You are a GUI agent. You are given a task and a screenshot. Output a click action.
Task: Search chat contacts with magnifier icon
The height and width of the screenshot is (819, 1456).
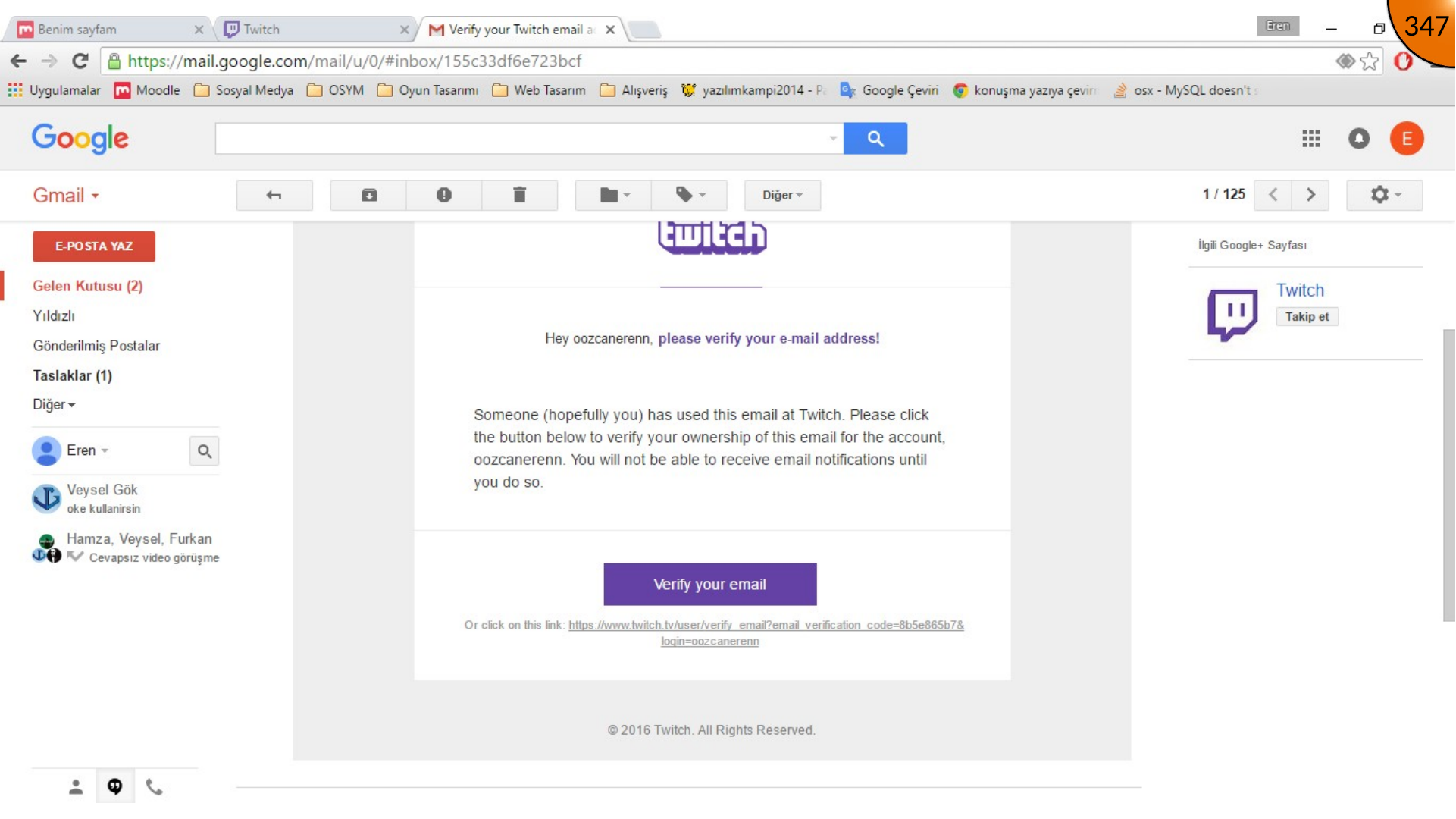(205, 451)
